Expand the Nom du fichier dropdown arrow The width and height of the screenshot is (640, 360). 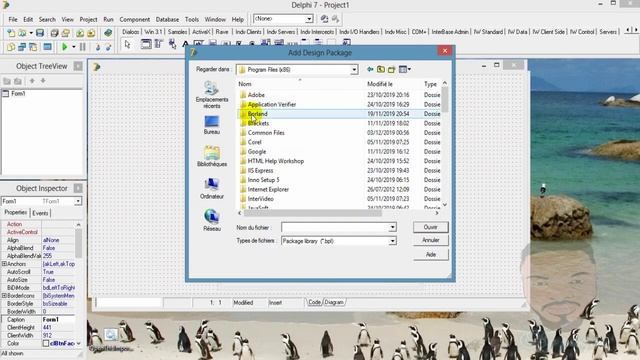pyautogui.click(x=392, y=227)
